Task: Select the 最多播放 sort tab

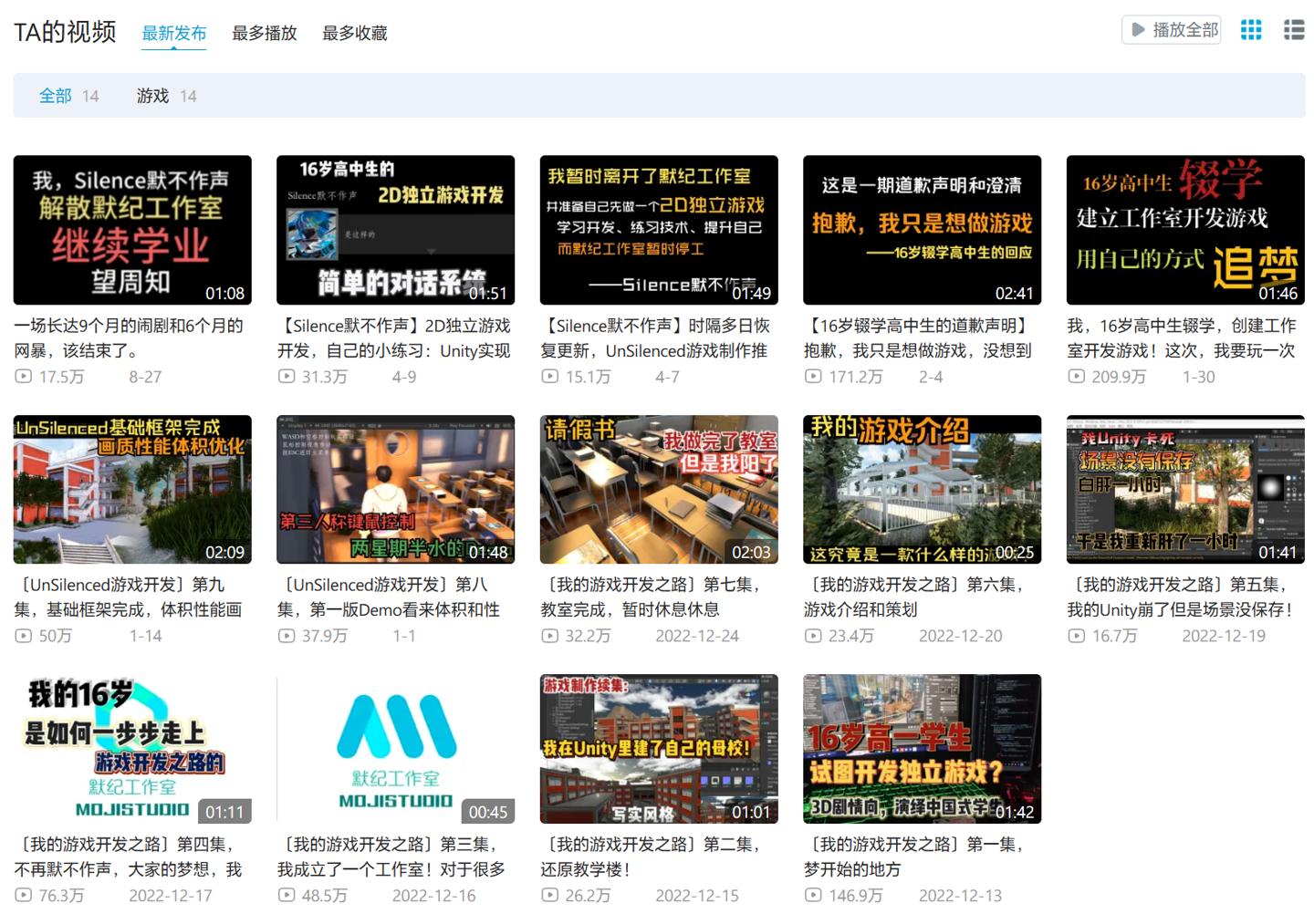Action: (264, 34)
